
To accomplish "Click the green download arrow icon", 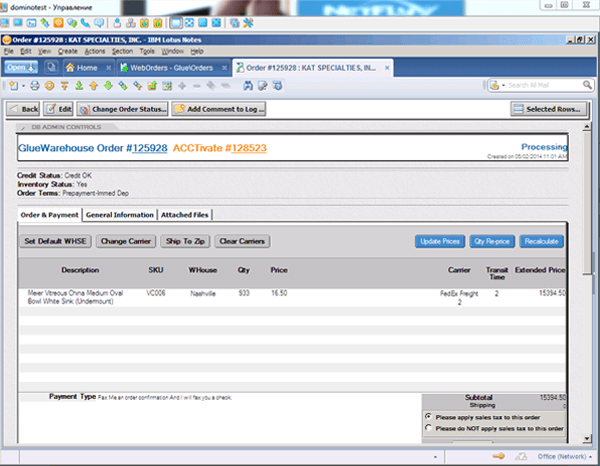I will tap(79, 86).
